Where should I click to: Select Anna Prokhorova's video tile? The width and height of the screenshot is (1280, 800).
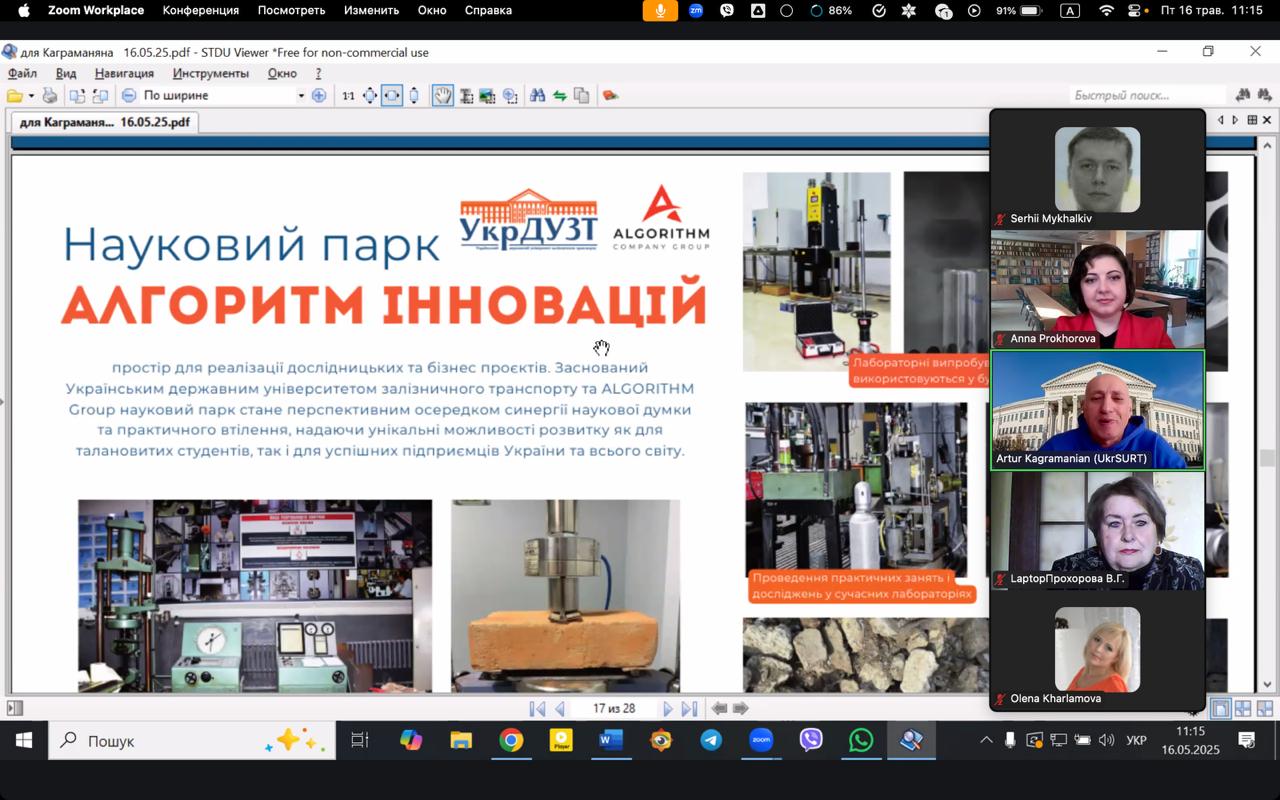(x=1097, y=289)
